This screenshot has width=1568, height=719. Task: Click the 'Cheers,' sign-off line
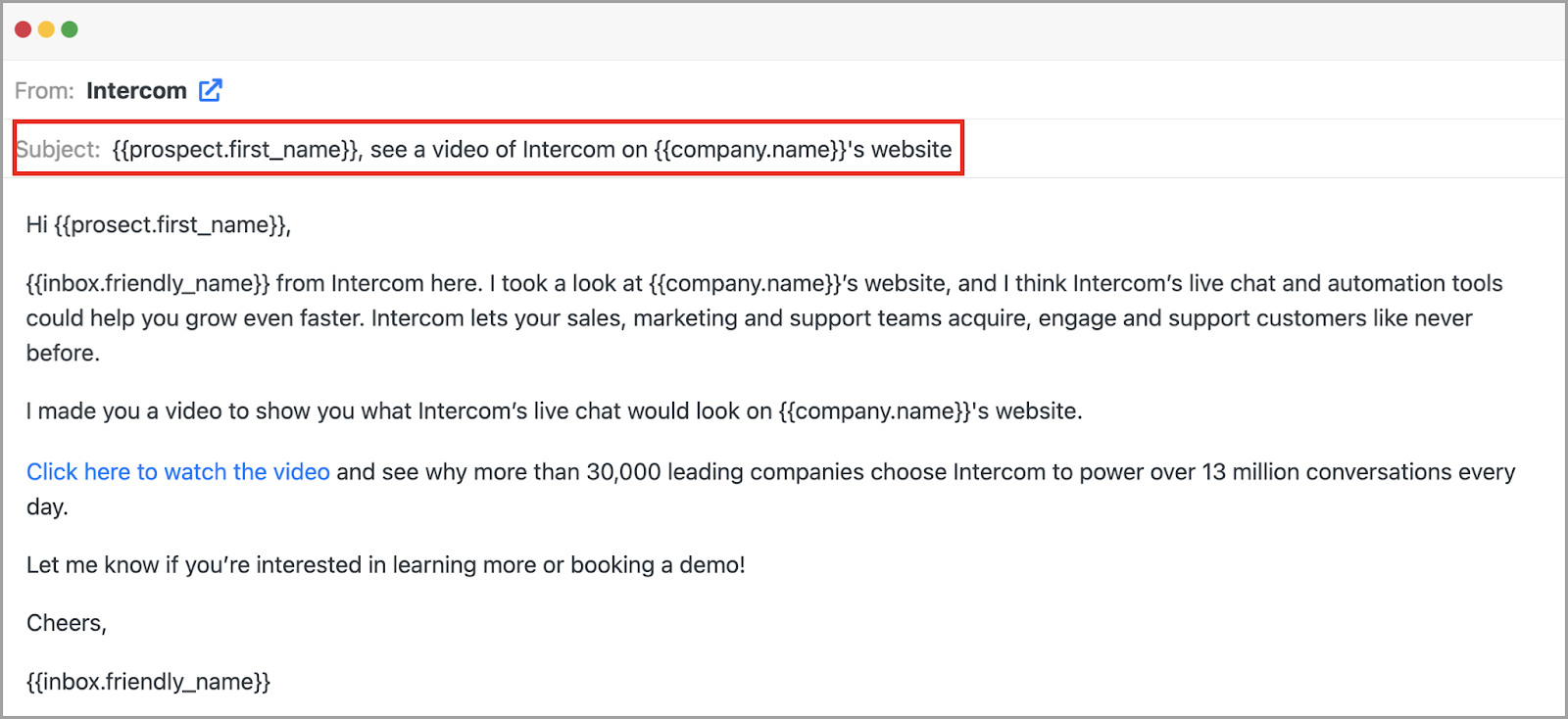point(67,624)
